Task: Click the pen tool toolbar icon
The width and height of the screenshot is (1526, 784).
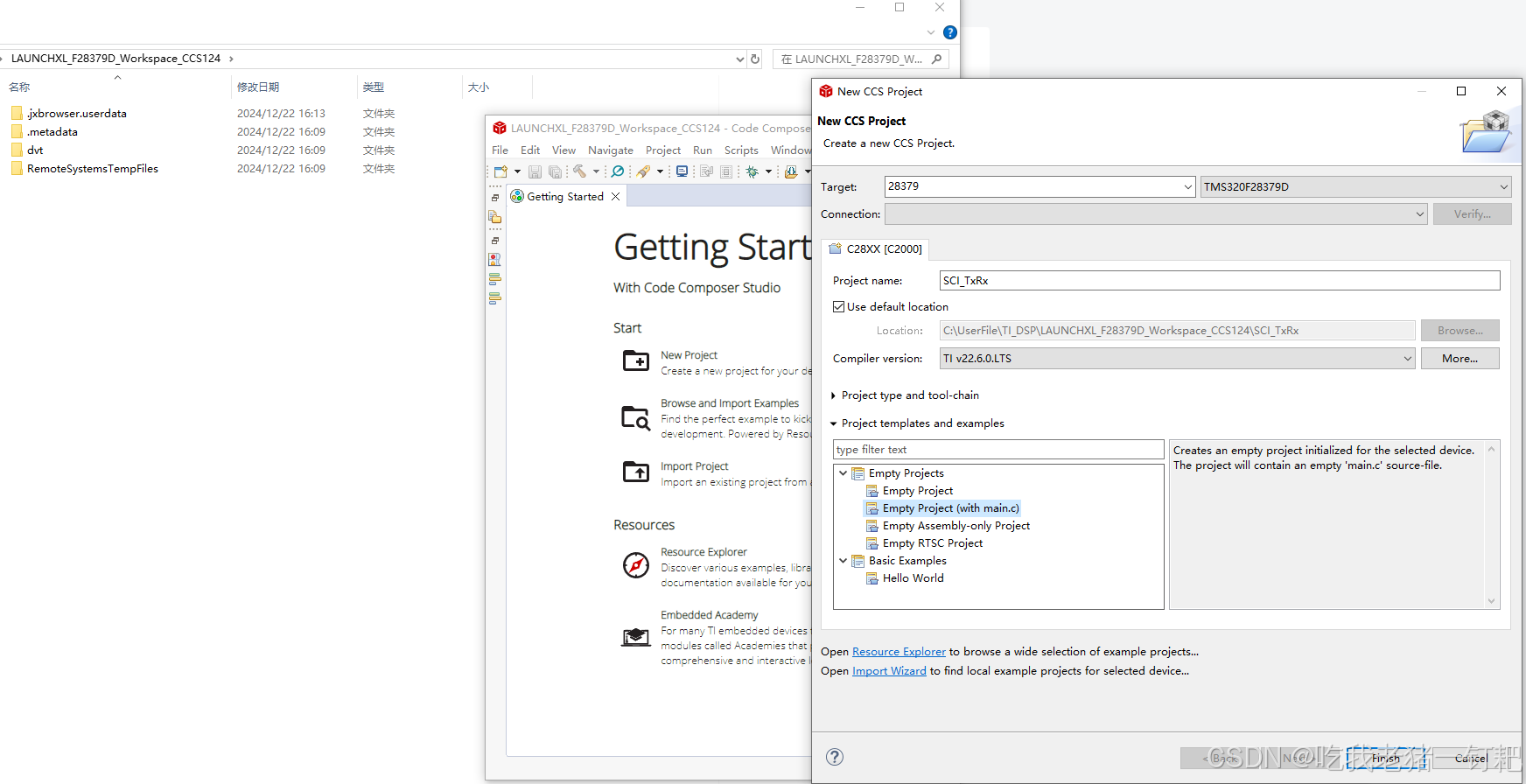Action: [643, 171]
